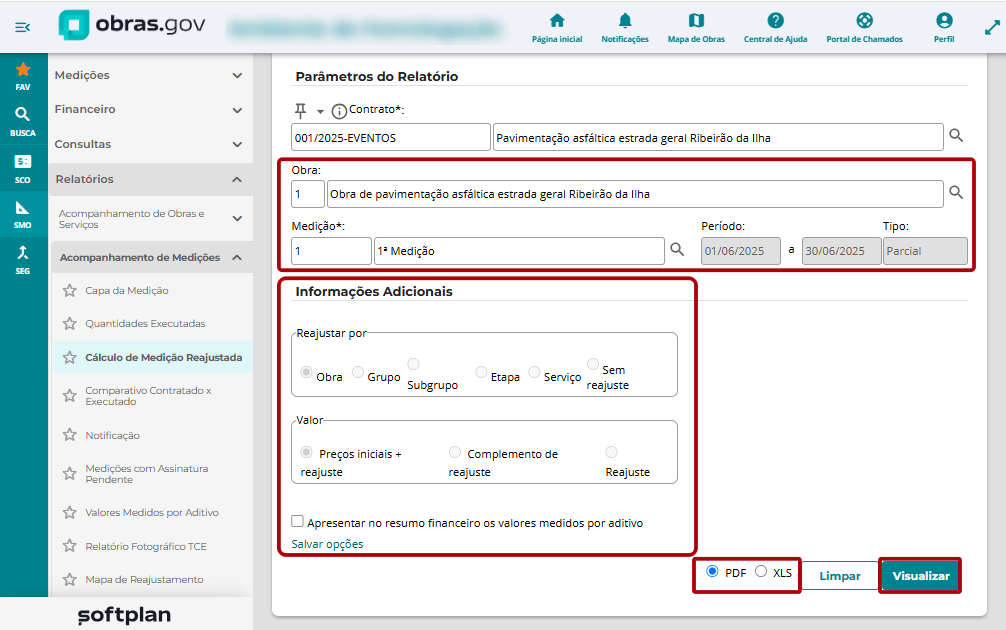Collapse the Relatórios menu section
Viewport: 1006px width, 630px height.
[151, 179]
